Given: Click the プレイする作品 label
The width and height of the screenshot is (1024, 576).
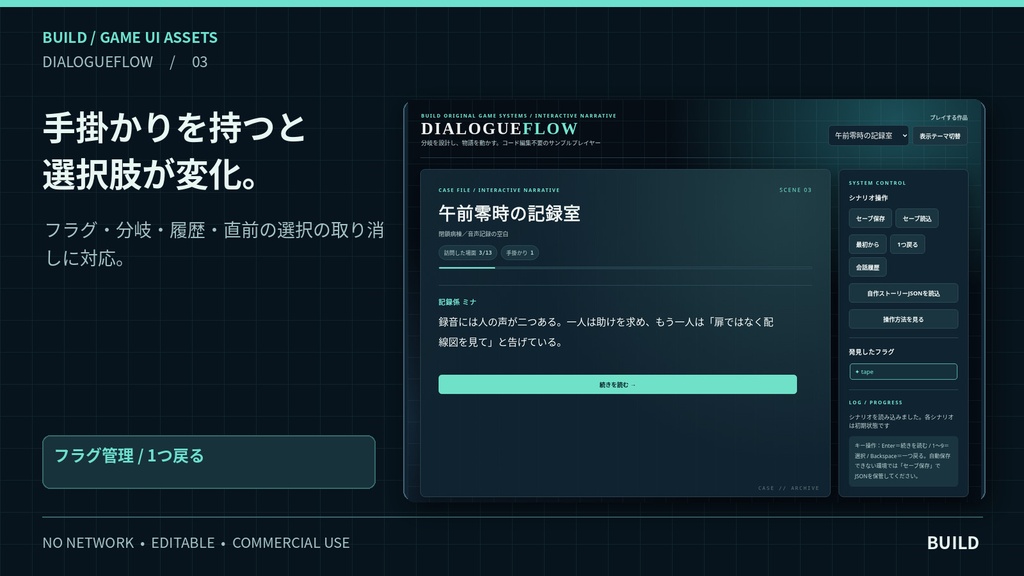Looking at the screenshot, I should pyautogui.click(x=949, y=118).
